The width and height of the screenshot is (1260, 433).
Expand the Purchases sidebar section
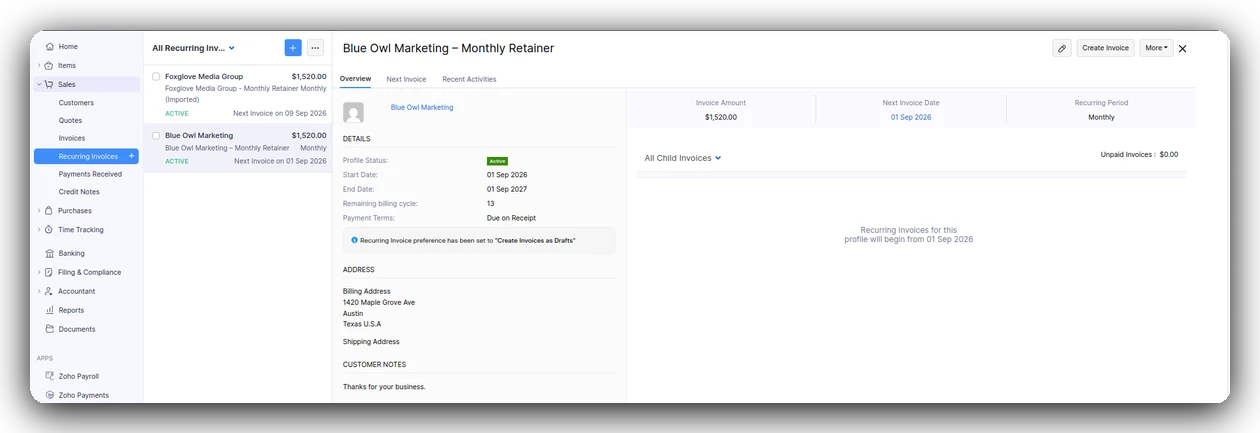(x=39, y=211)
